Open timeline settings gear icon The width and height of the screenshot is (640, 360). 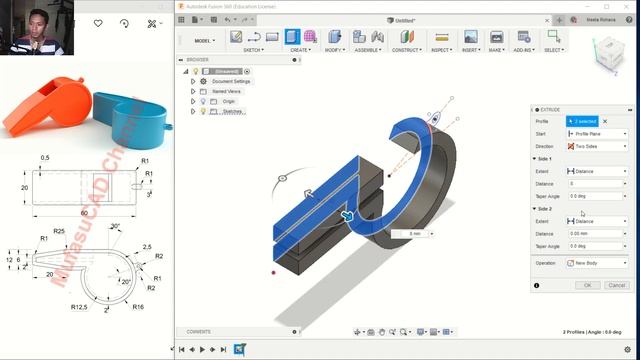pyautogui.click(x=627, y=349)
